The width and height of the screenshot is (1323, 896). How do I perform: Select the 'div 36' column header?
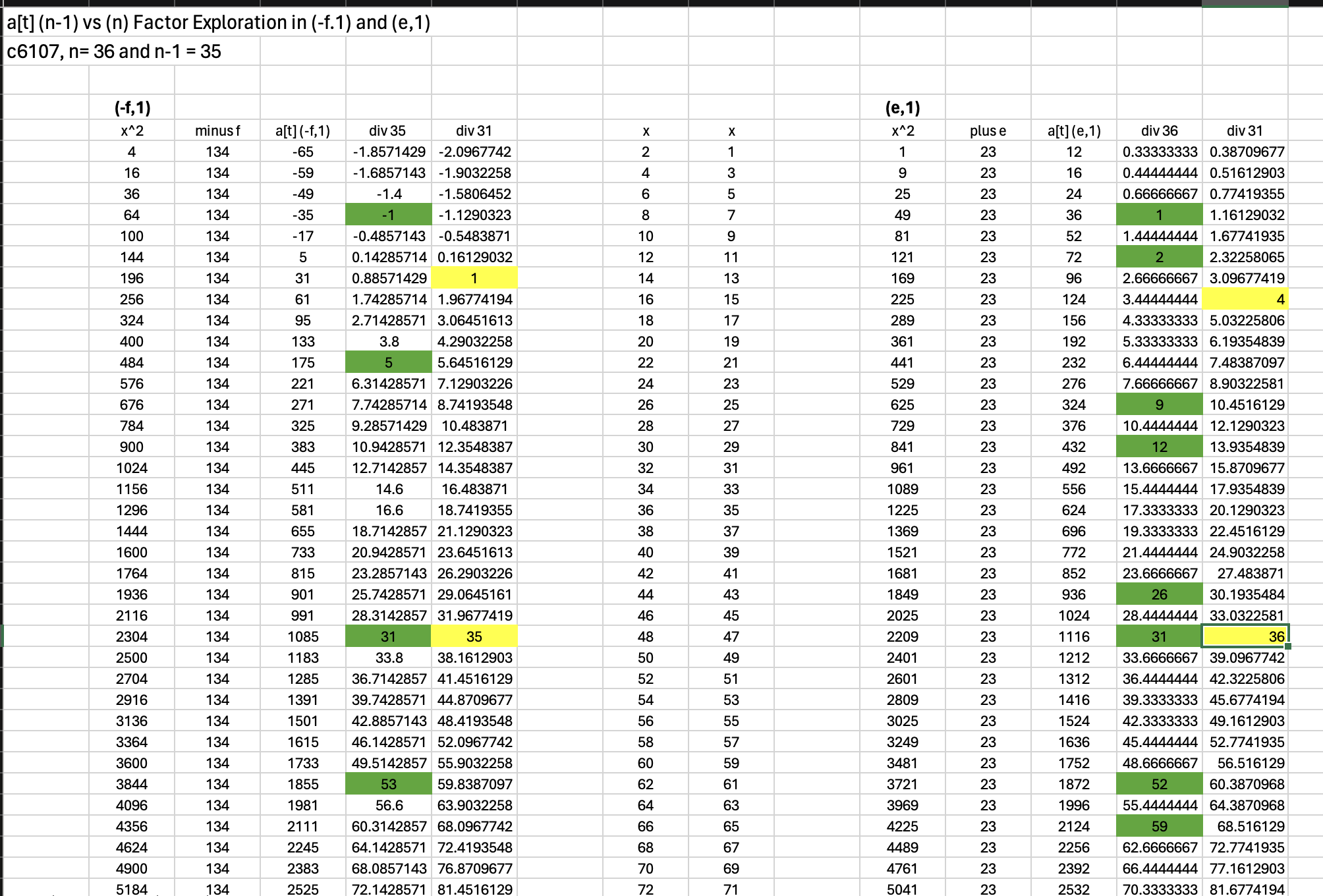pos(1160,130)
